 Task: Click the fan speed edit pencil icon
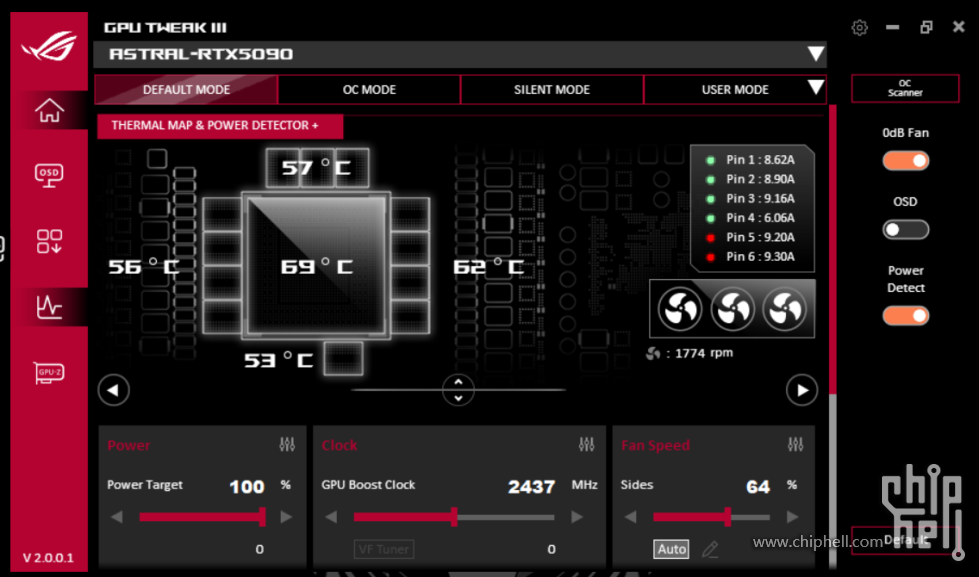tap(710, 549)
